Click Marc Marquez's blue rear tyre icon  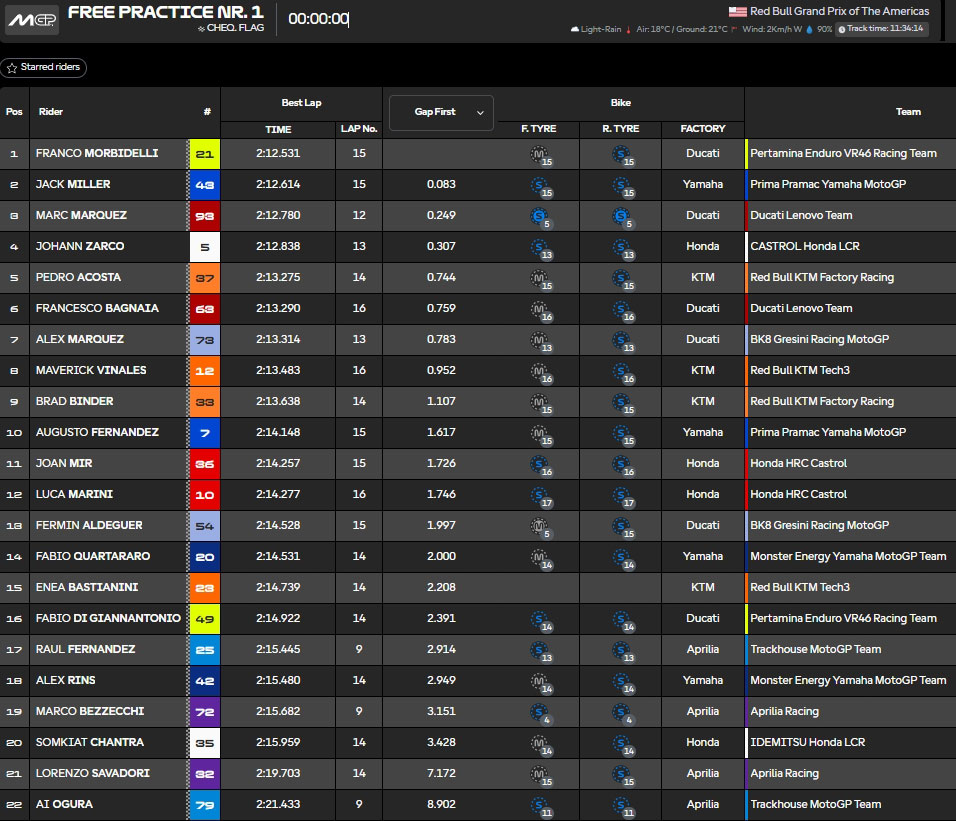coord(621,216)
